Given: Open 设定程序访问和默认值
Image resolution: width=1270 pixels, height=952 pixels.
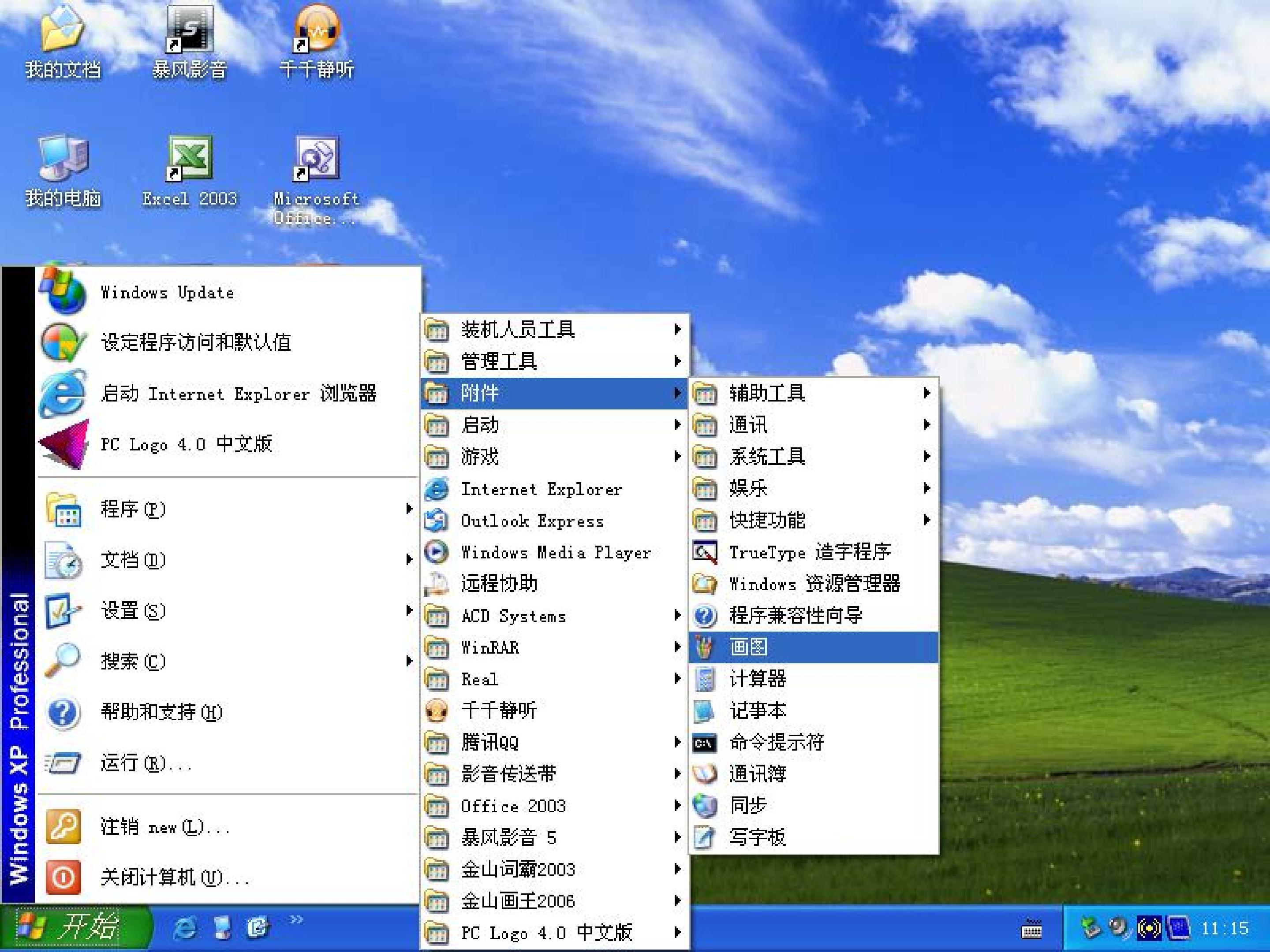Looking at the screenshot, I should [x=228, y=342].
